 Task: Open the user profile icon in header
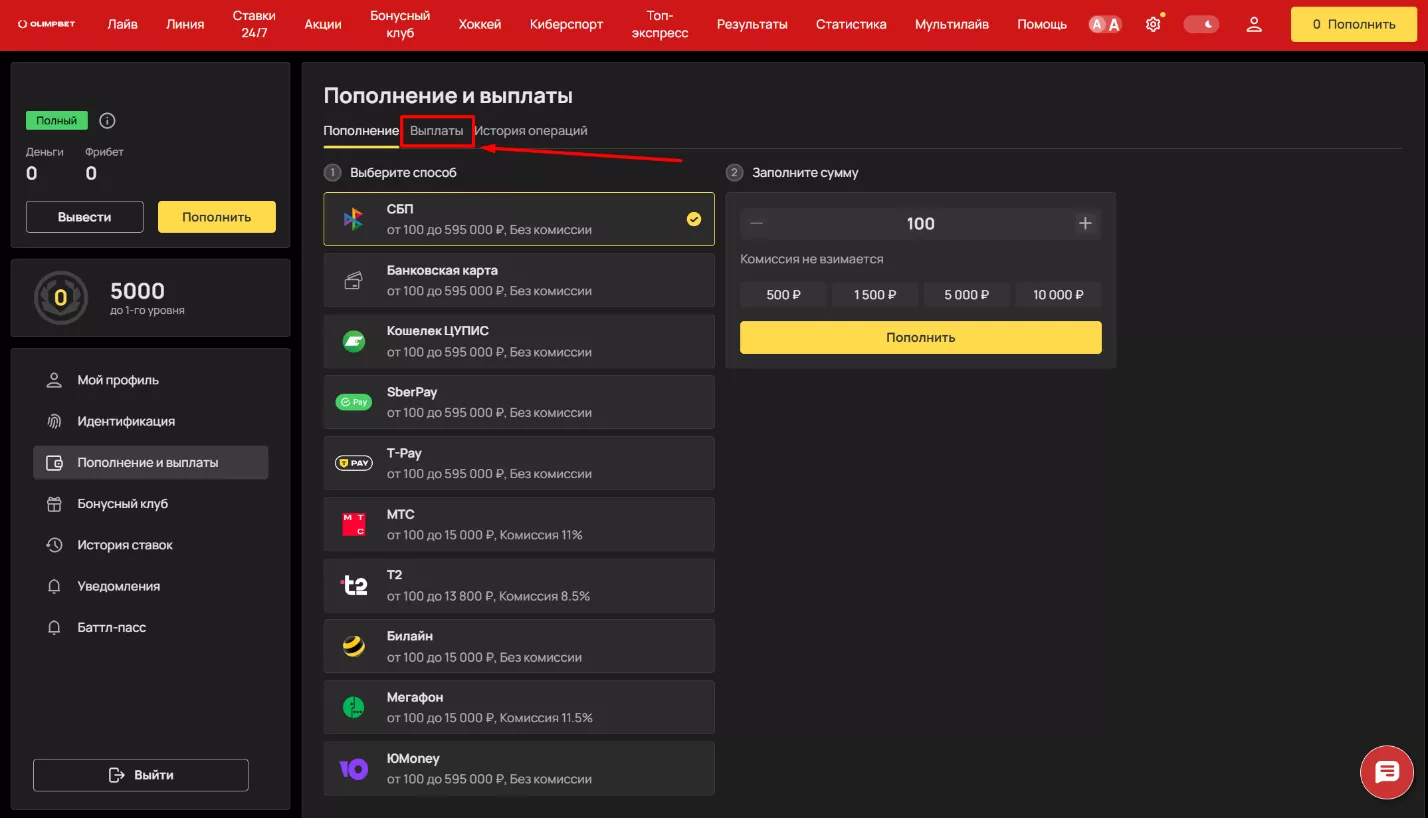[1254, 23]
